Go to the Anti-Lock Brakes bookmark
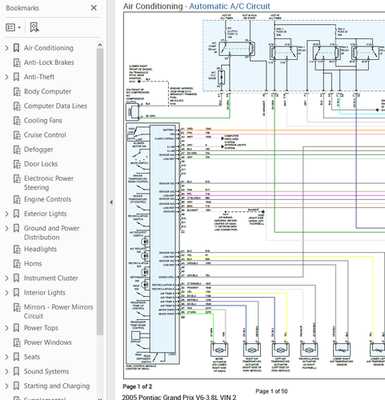 point(49,62)
